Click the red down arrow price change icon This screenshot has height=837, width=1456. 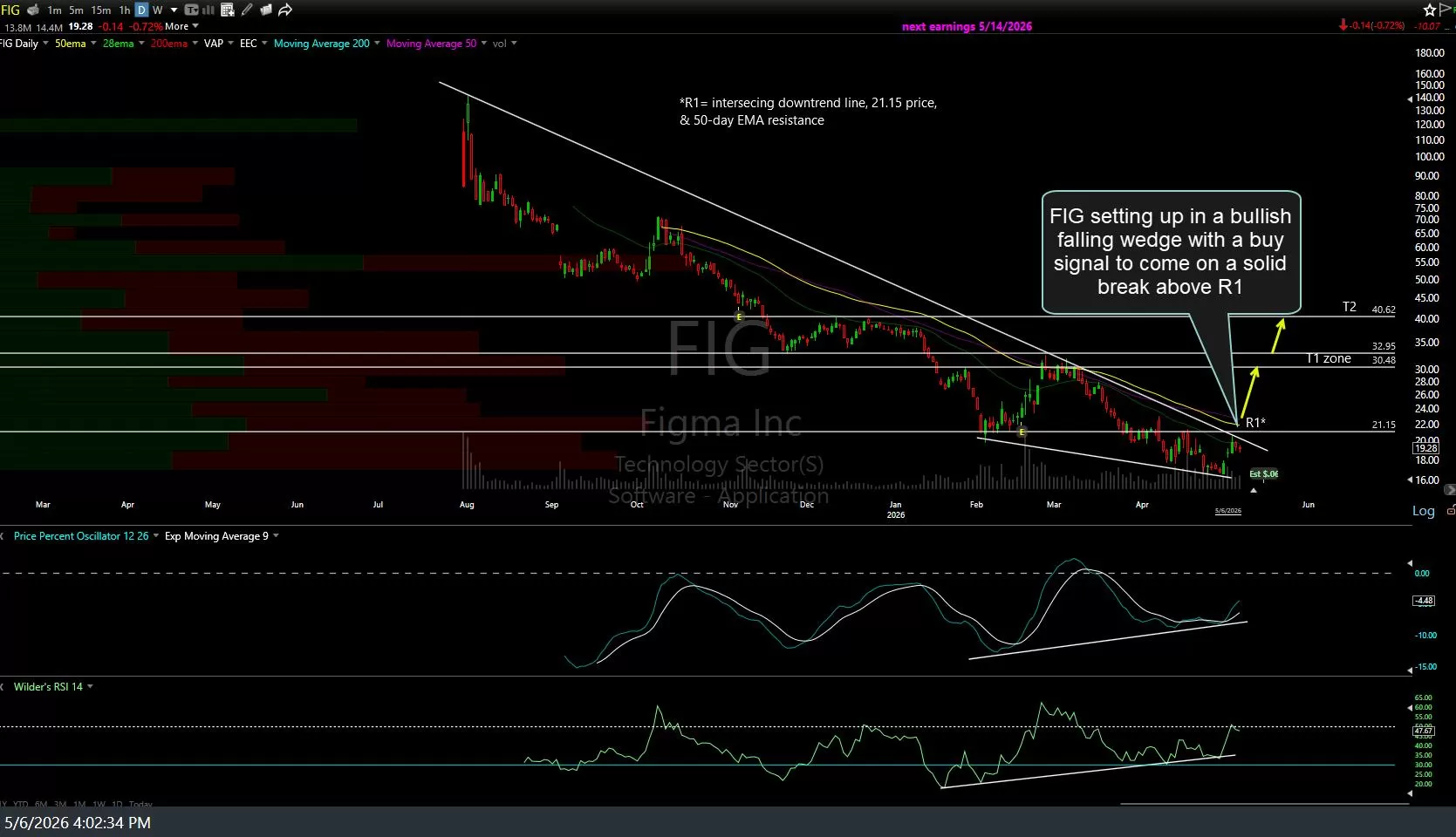1343,26
